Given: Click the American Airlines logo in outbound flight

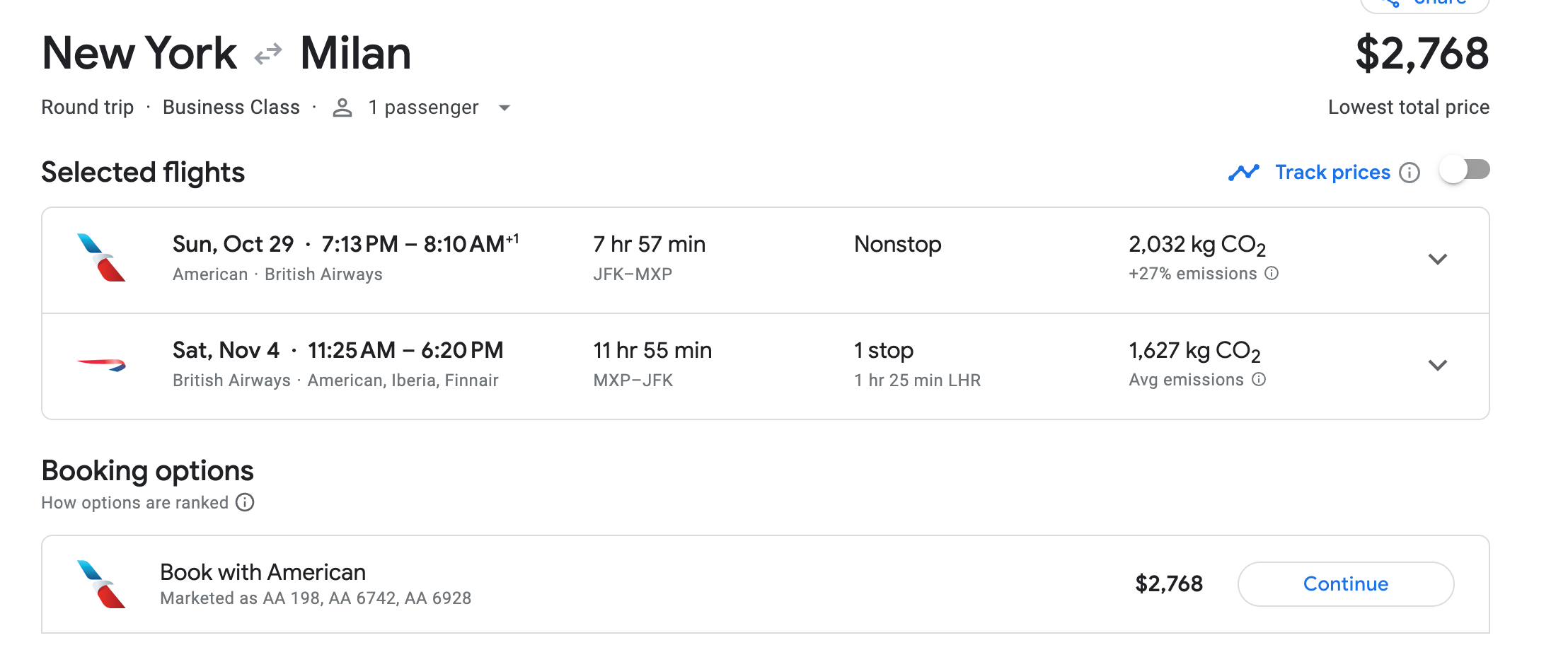Looking at the screenshot, I should tap(101, 257).
